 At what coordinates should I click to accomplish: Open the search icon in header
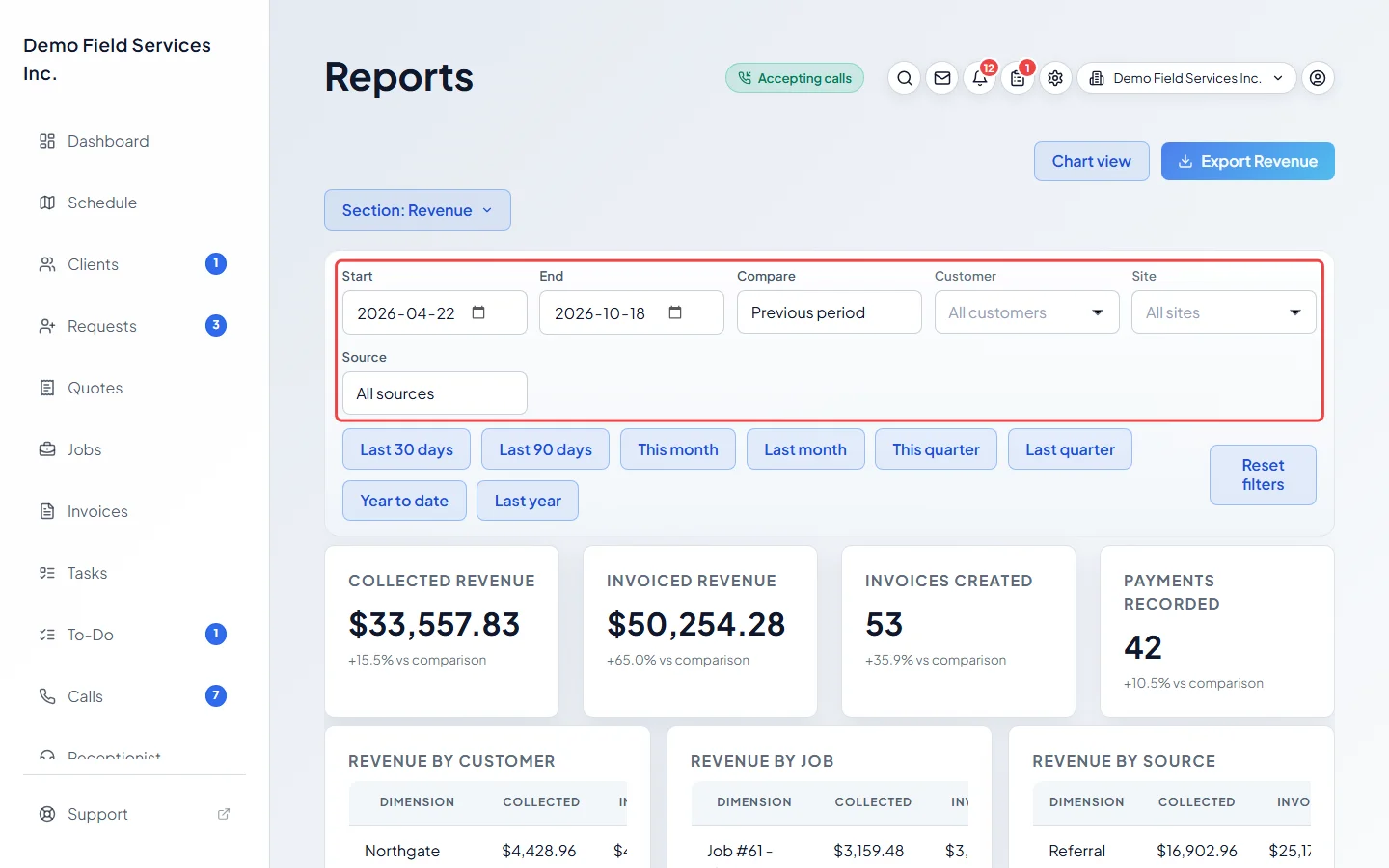point(904,78)
